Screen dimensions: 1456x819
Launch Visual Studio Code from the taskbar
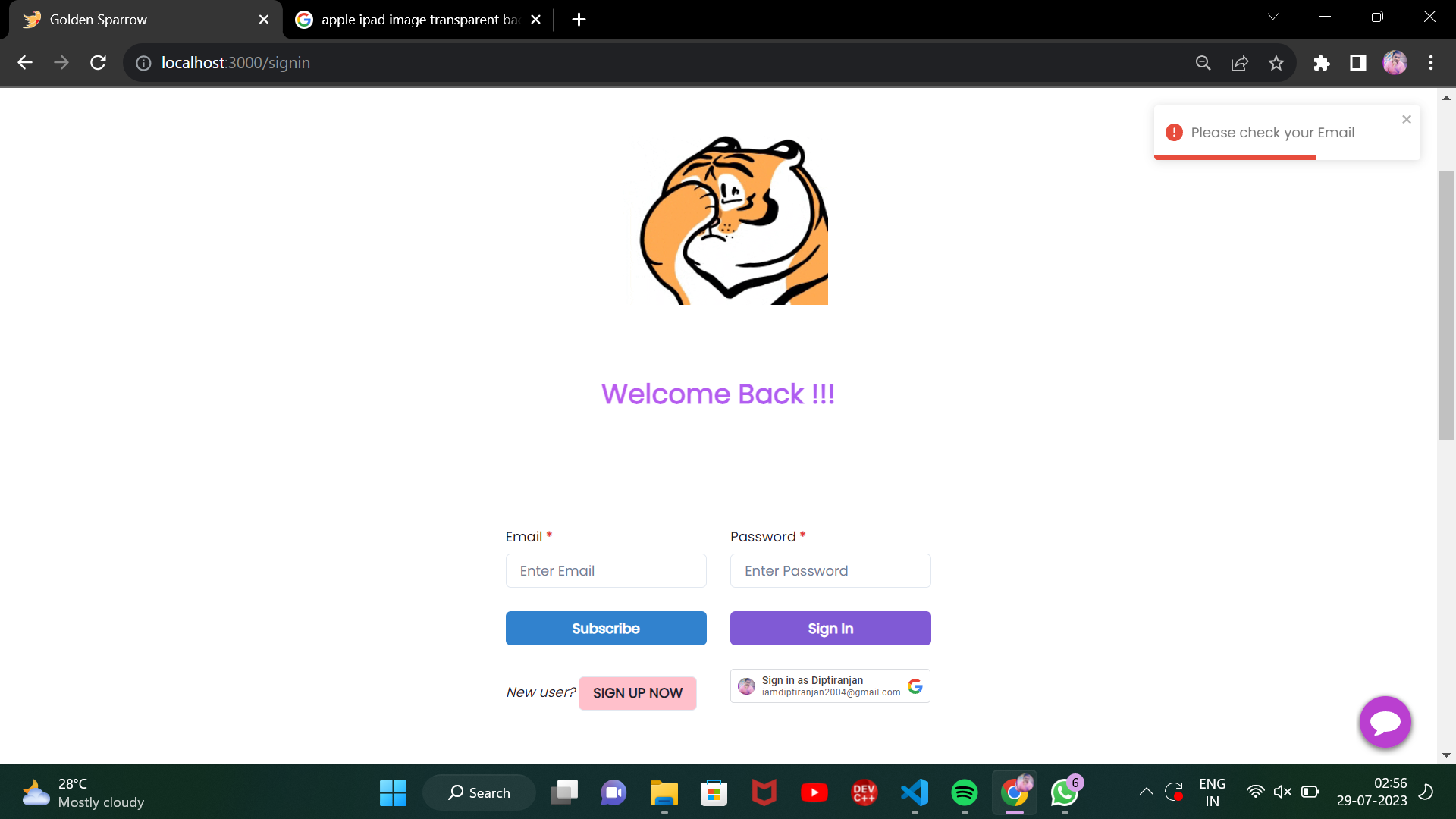915,792
